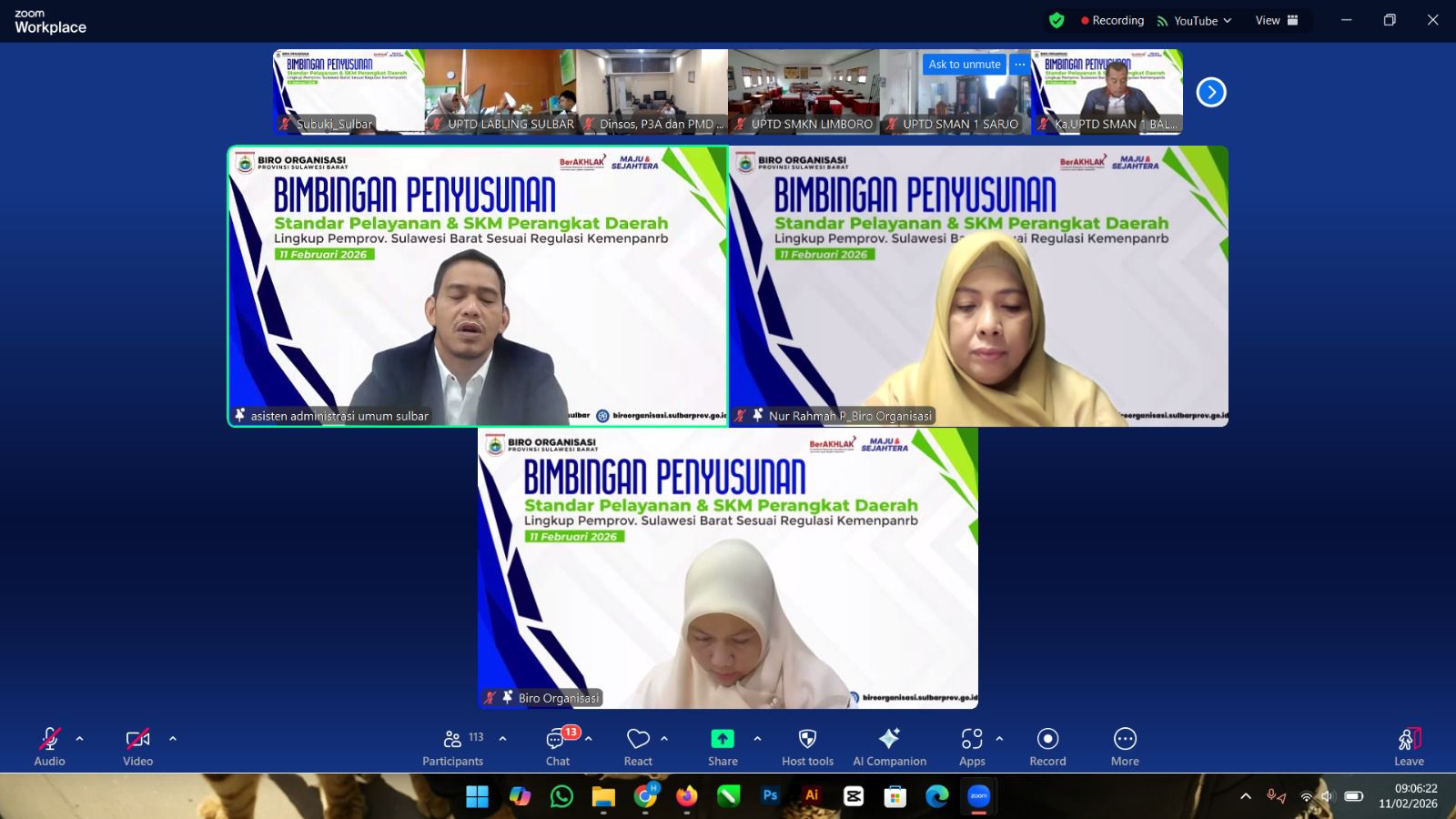
Task: Unmute microphone via Audio button
Action: point(49,747)
